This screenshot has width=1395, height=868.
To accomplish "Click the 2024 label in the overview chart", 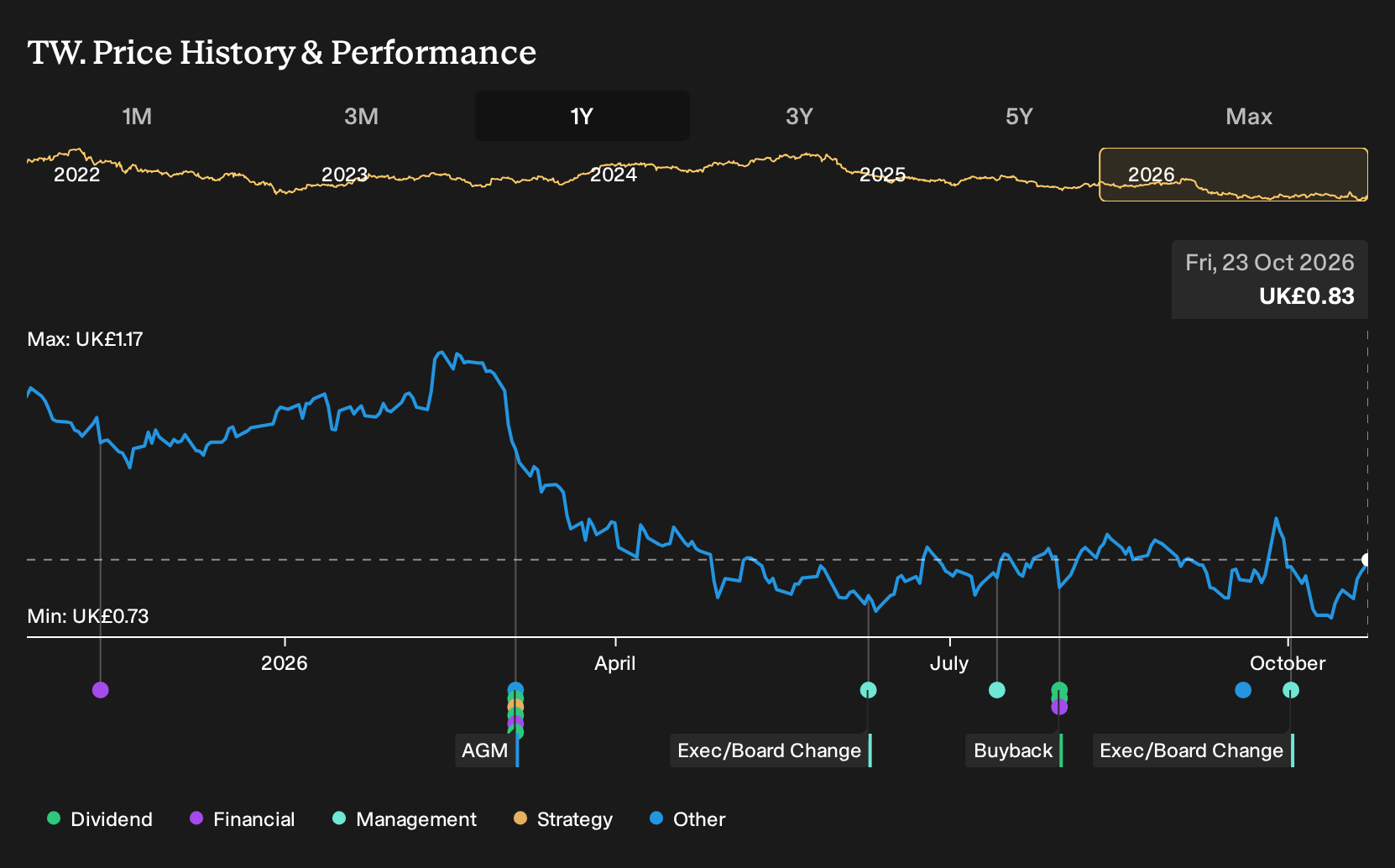I will point(614,175).
